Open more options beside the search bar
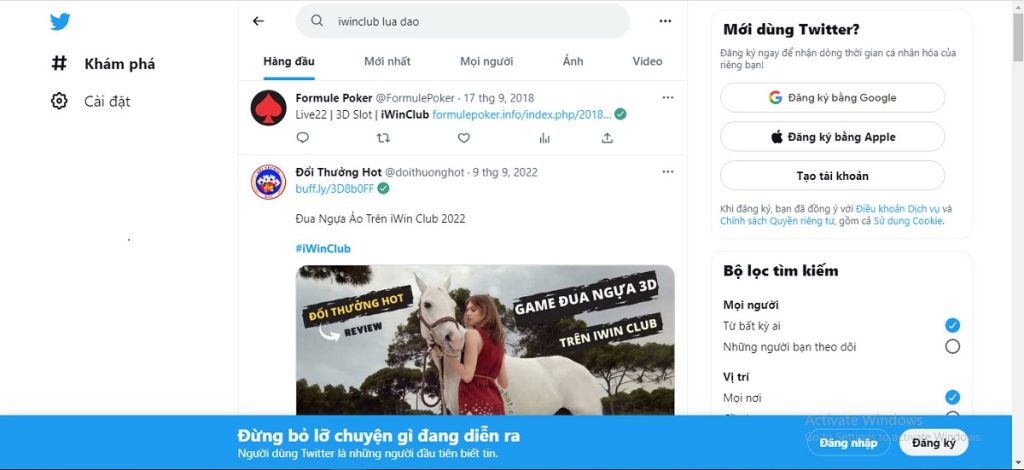This screenshot has width=1024, height=470. (x=665, y=21)
